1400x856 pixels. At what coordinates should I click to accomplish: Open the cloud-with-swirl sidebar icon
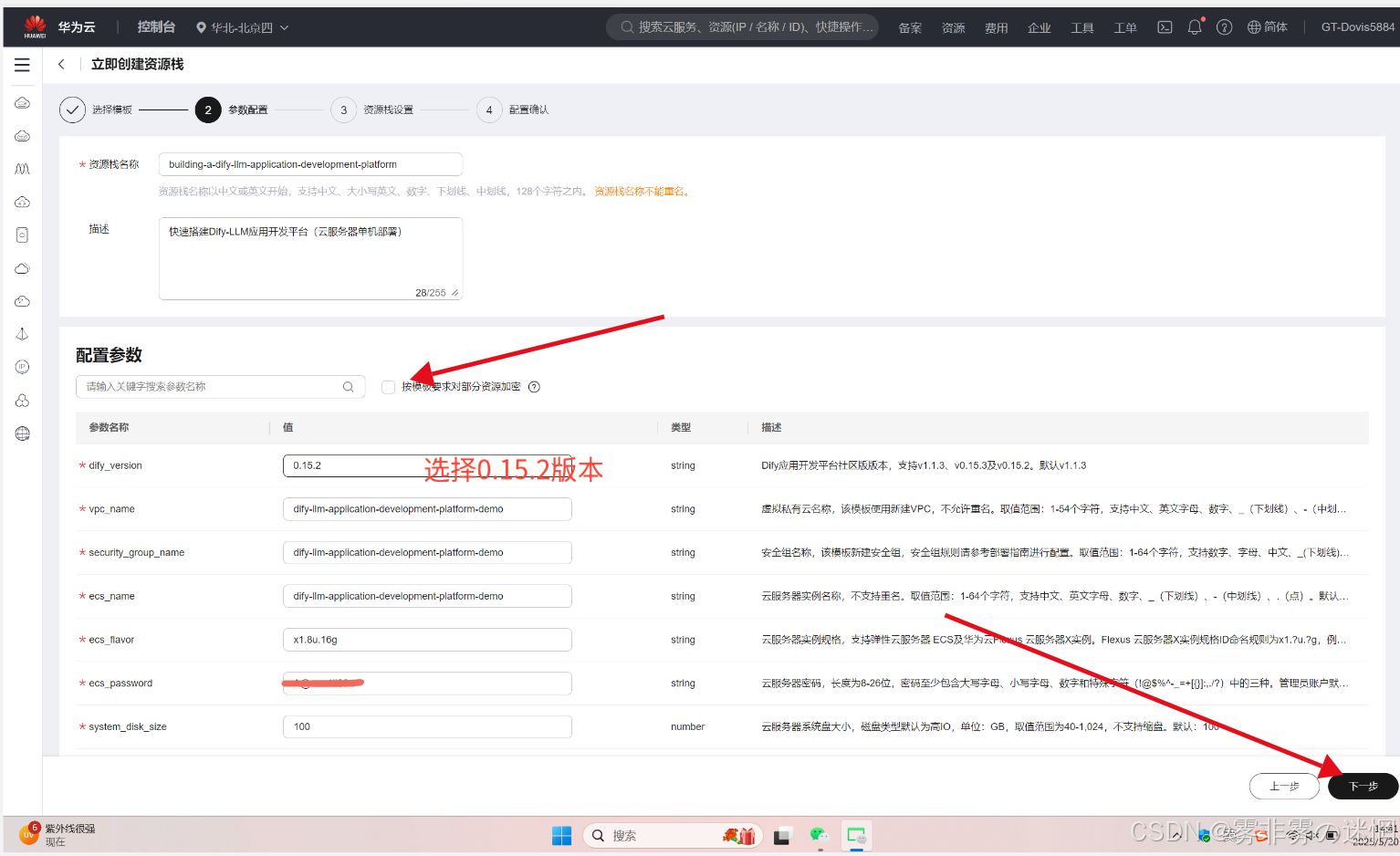coord(23,268)
